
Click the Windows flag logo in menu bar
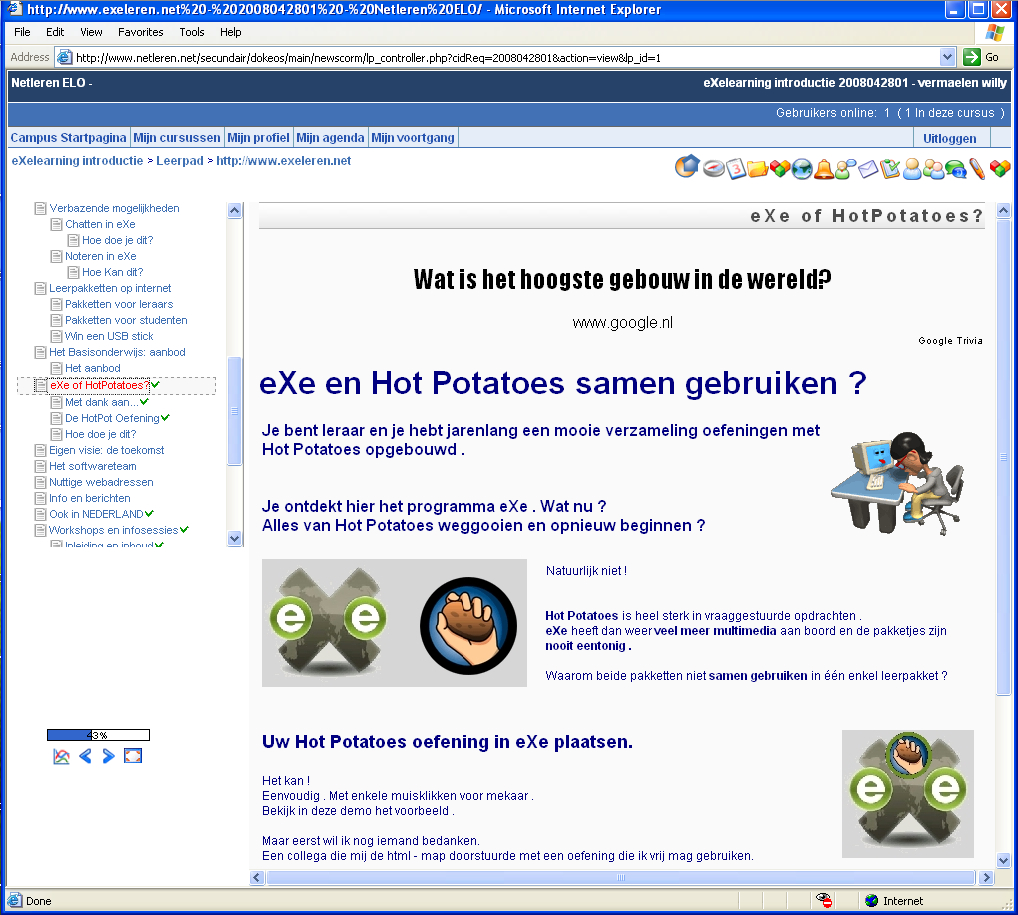point(995,32)
